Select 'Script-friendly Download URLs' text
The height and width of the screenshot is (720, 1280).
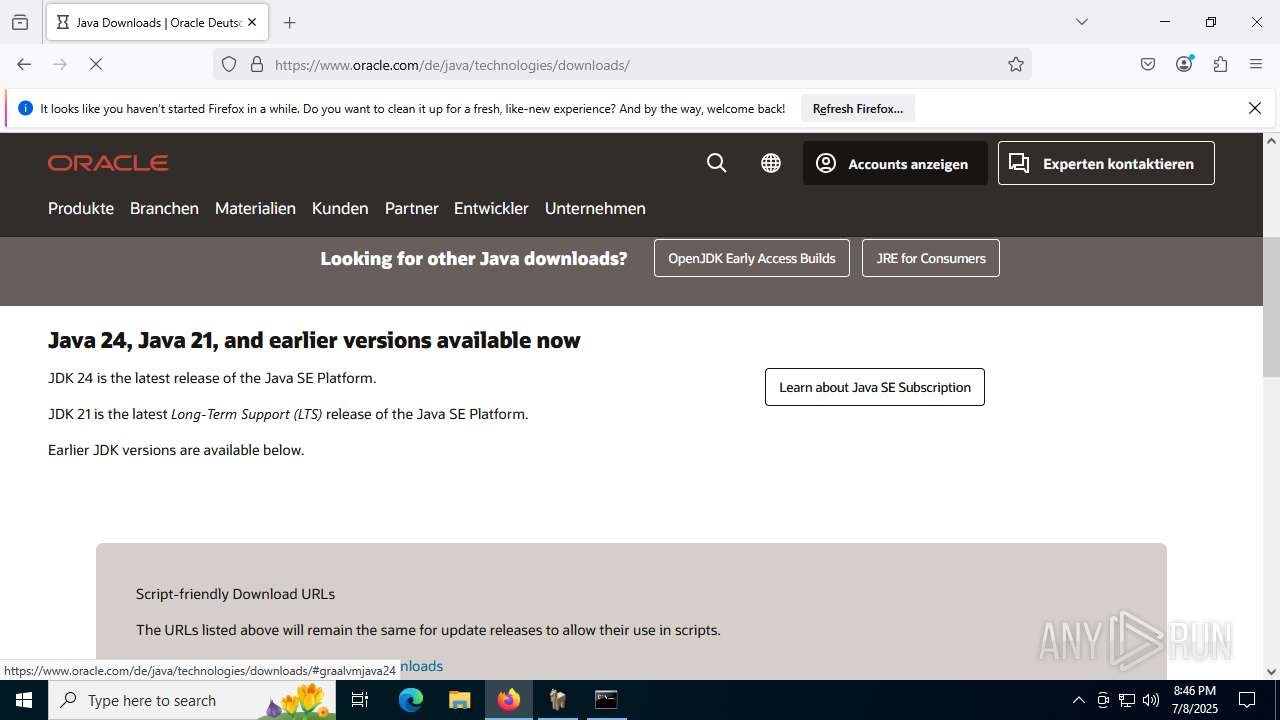pos(235,594)
